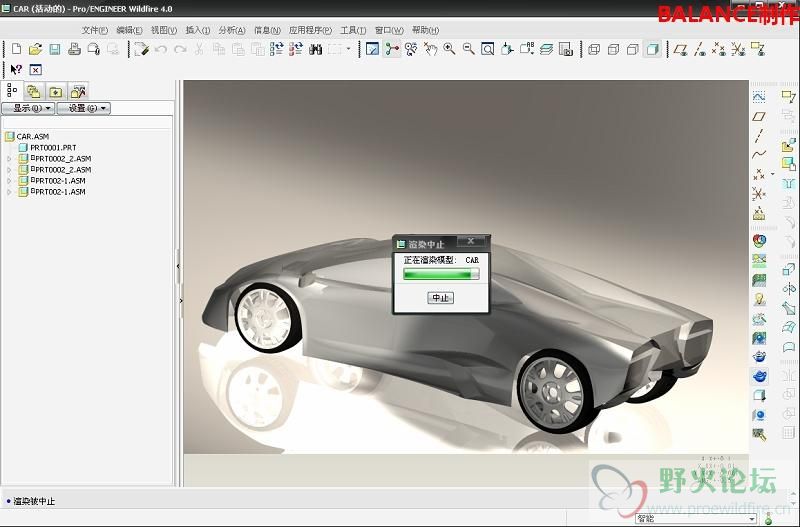Click the context-sensitive help arrow icon

[x=16, y=69]
